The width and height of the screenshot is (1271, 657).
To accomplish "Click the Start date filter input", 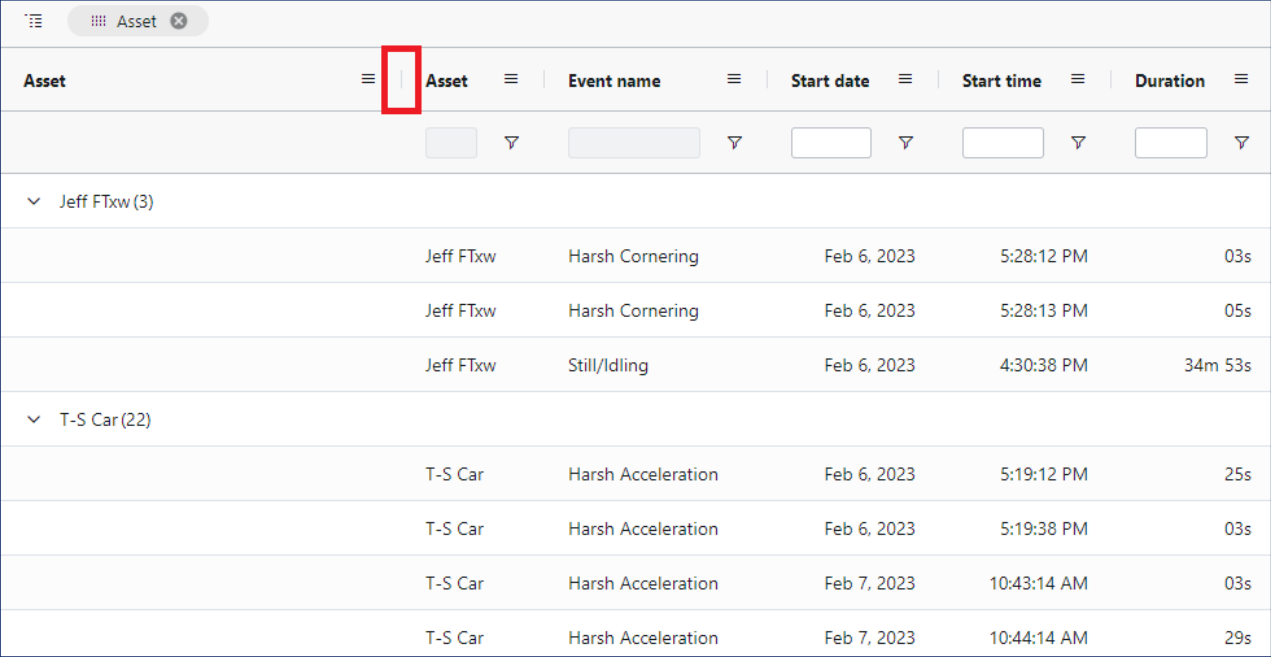I will point(831,143).
